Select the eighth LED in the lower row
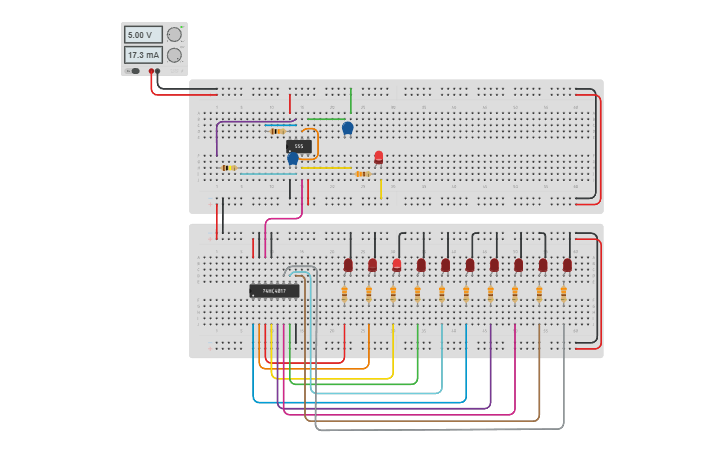This screenshot has width=725, height=453. tap(519, 266)
